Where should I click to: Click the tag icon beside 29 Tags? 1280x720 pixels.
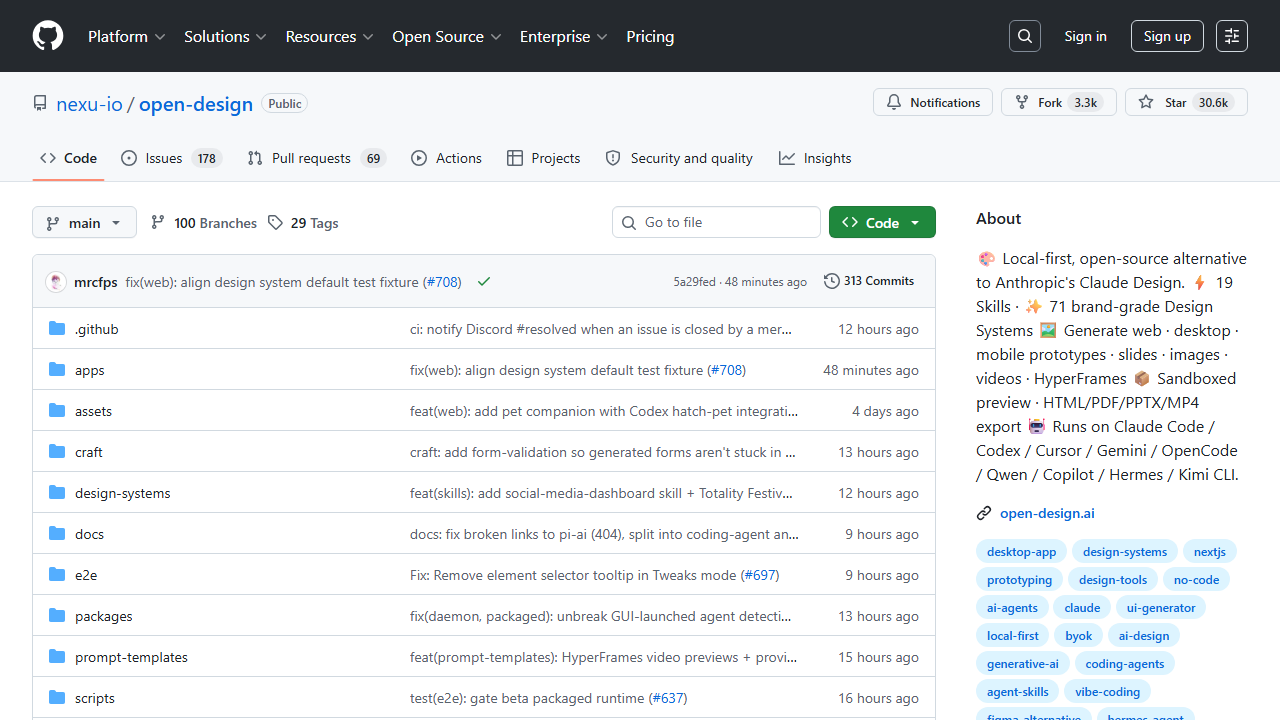275,223
